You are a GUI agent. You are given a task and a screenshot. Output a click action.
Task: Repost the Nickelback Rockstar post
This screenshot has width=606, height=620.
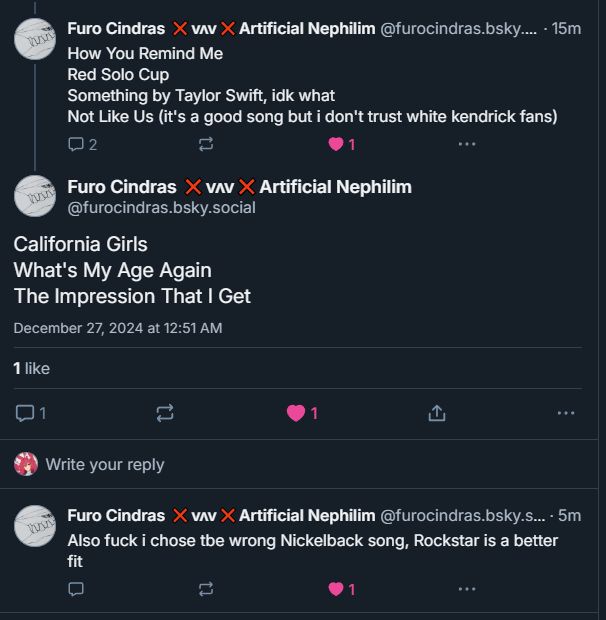click(206, 589)
